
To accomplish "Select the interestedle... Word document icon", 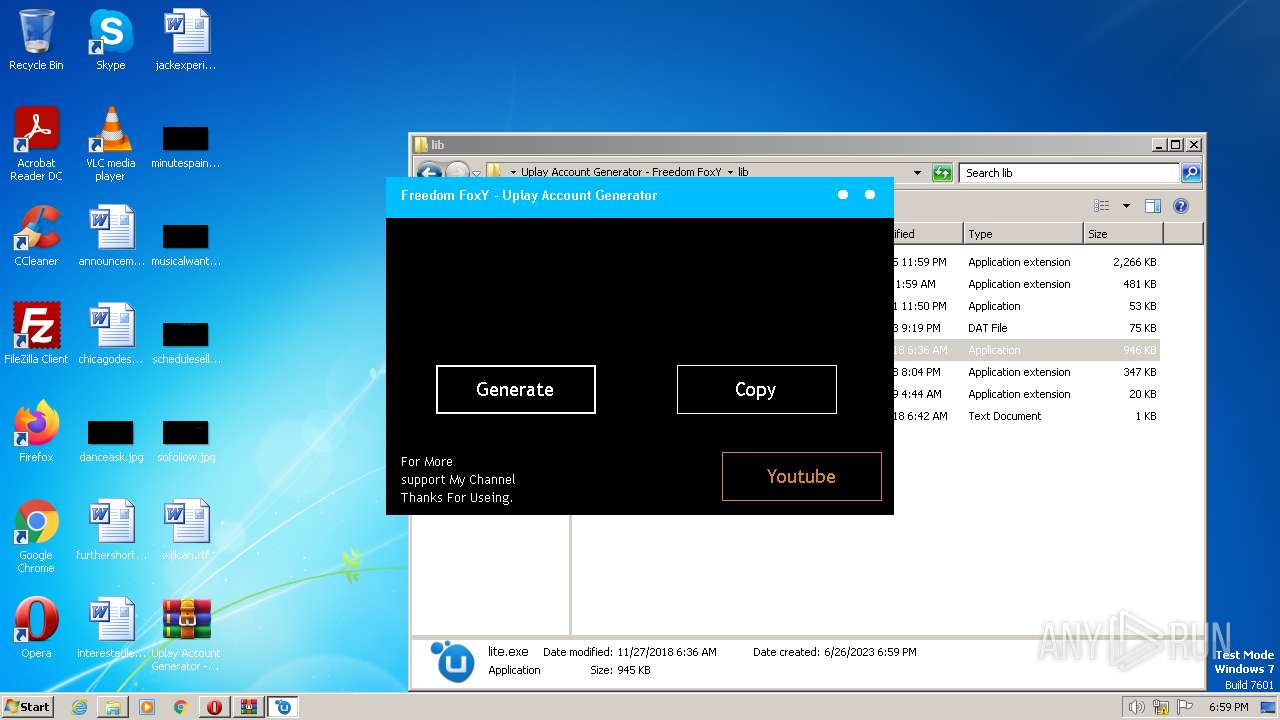I will click(x=110, y=628).
